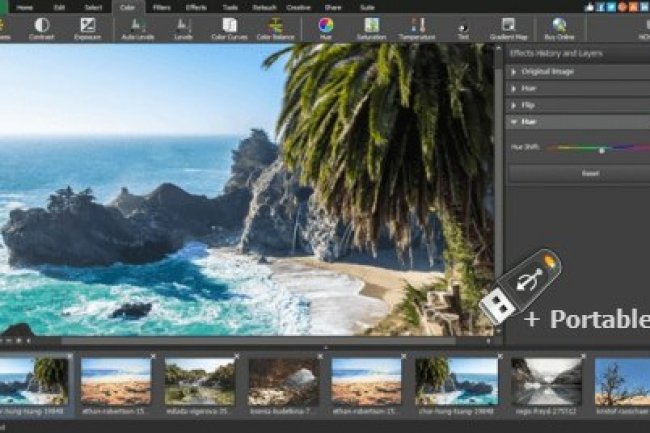Screen dimensions: 650x433
Task: Open the Saturation adjustment
Action: tap(370, 27)
